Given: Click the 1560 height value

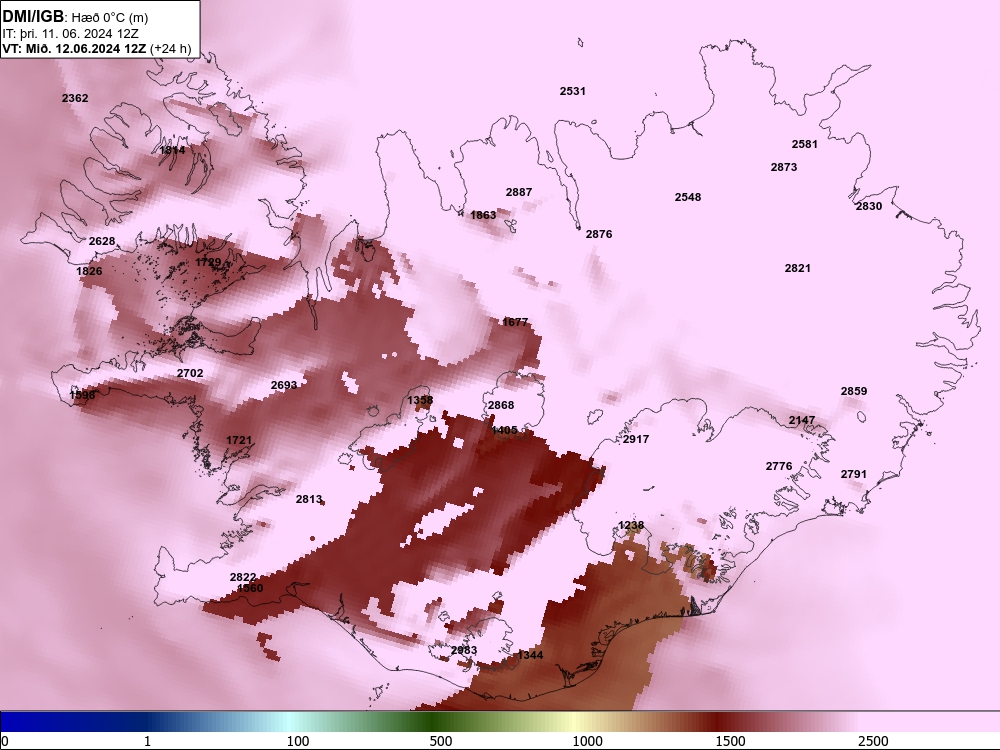Looking at the screenshot, I should click(250, 588).
